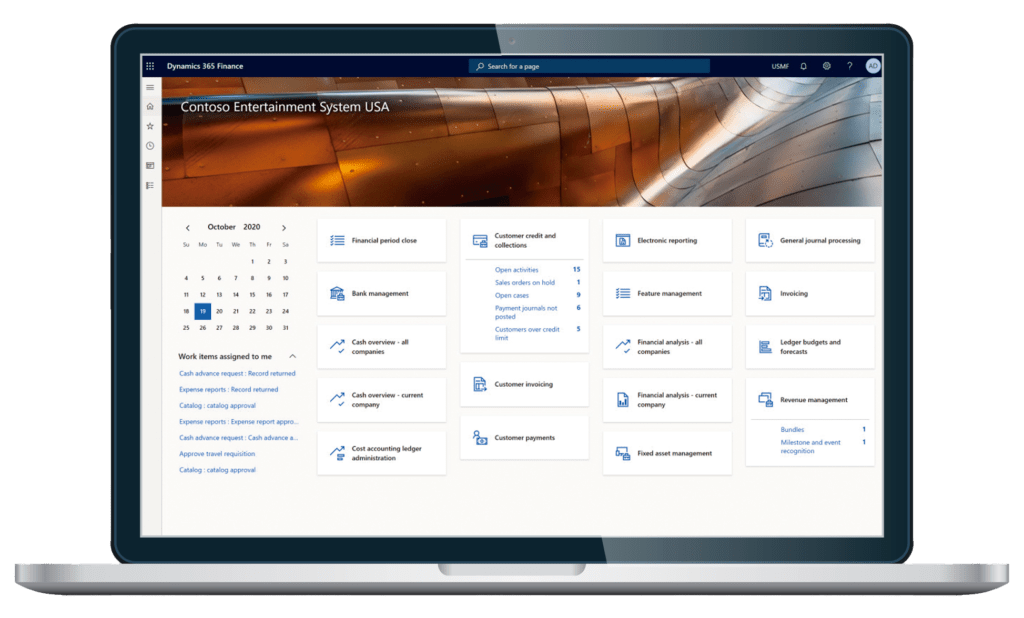Click the Search for a page field
The image size is (1024, 618).
coord(589,66)
